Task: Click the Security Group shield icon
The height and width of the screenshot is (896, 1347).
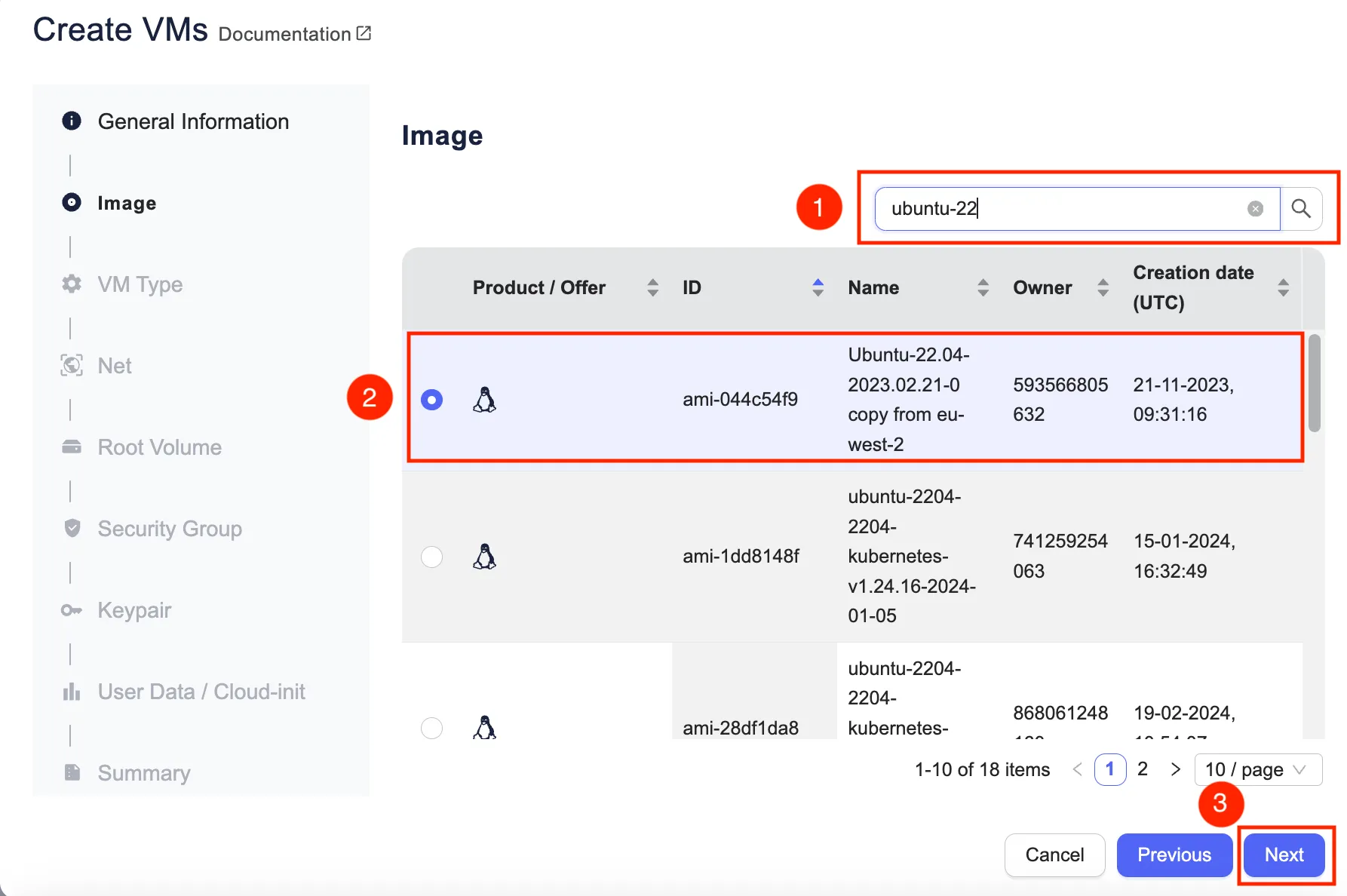Action: tap(72, 529)
